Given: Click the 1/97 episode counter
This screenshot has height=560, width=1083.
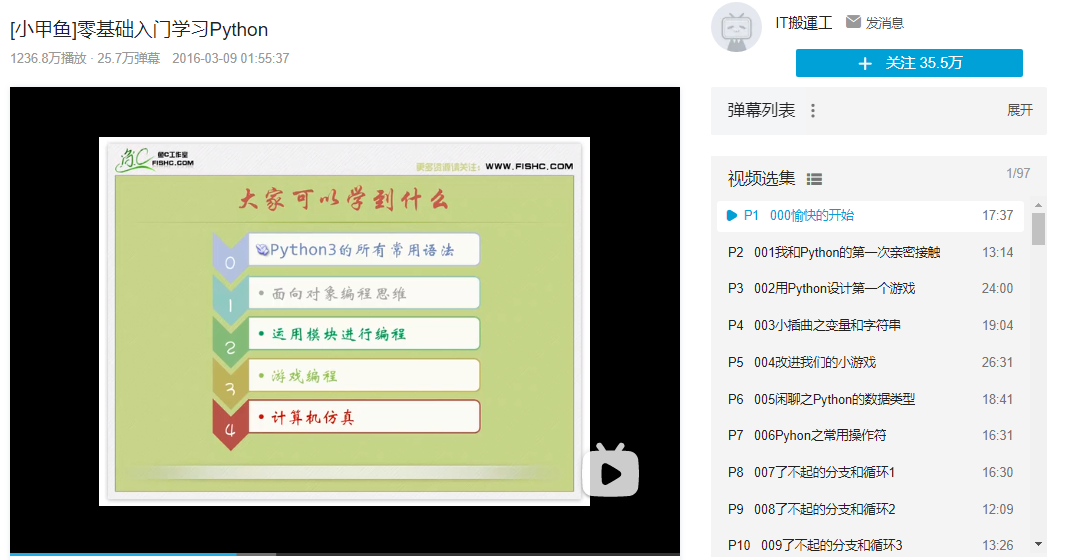Looking at the screenshot, I should point(1018,173).
